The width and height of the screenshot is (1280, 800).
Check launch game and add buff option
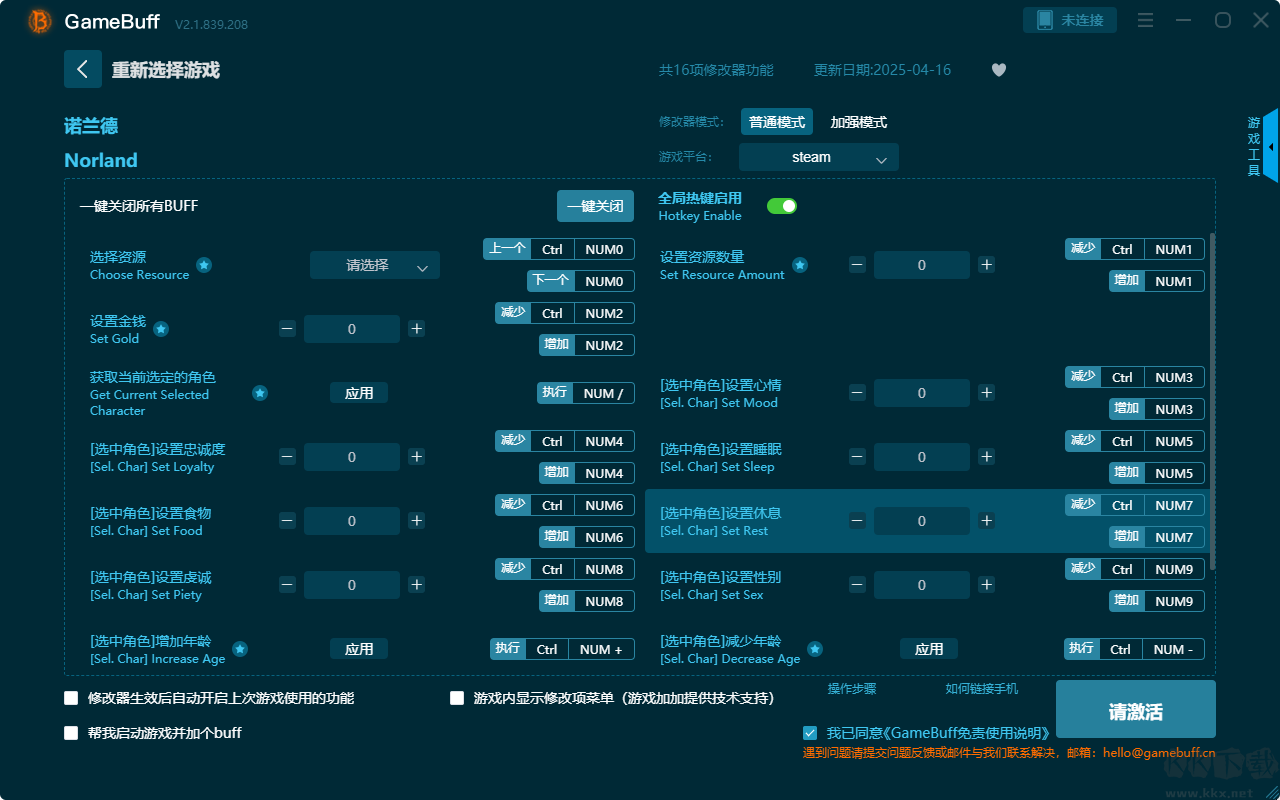(71, 733)
